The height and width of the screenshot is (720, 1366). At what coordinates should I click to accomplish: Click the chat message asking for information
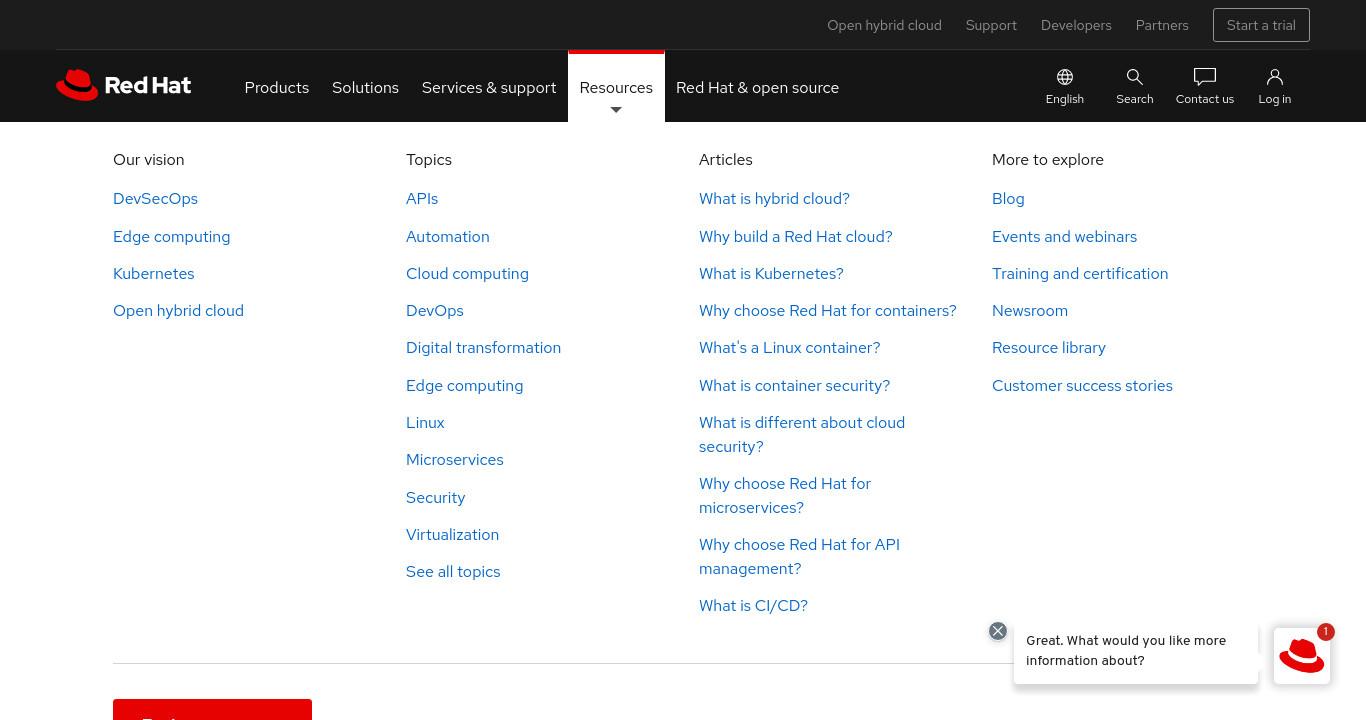tap(1136, 651)
